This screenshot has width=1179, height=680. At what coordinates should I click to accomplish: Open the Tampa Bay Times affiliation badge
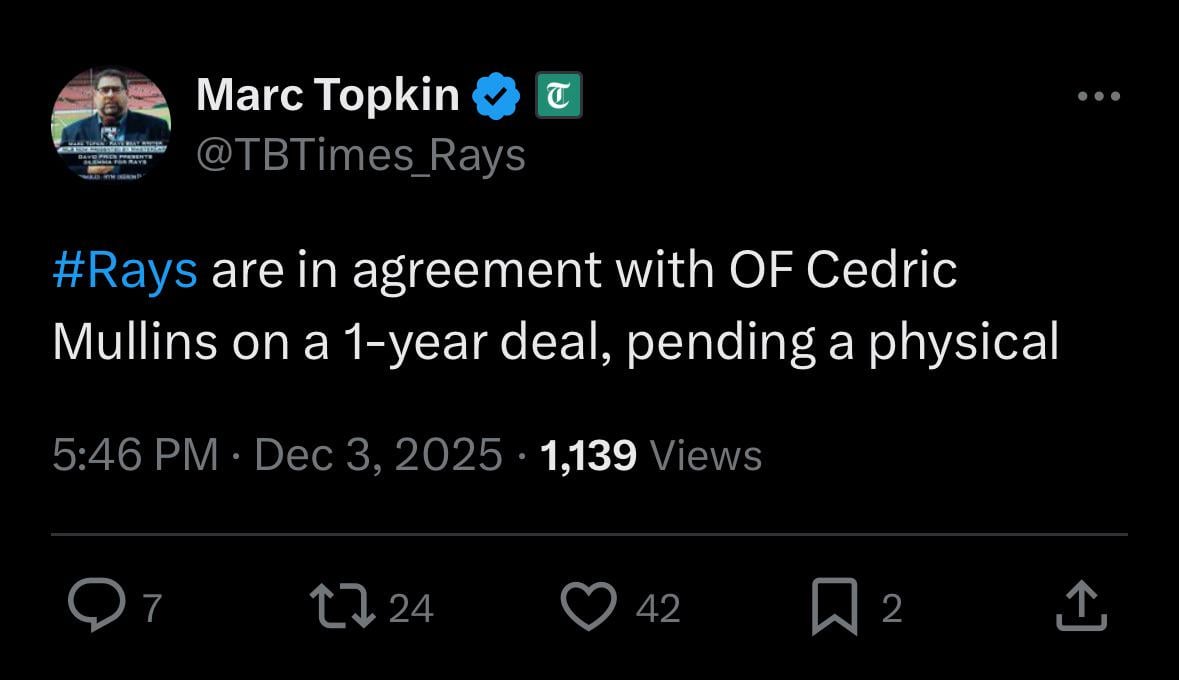coord(558,94)
